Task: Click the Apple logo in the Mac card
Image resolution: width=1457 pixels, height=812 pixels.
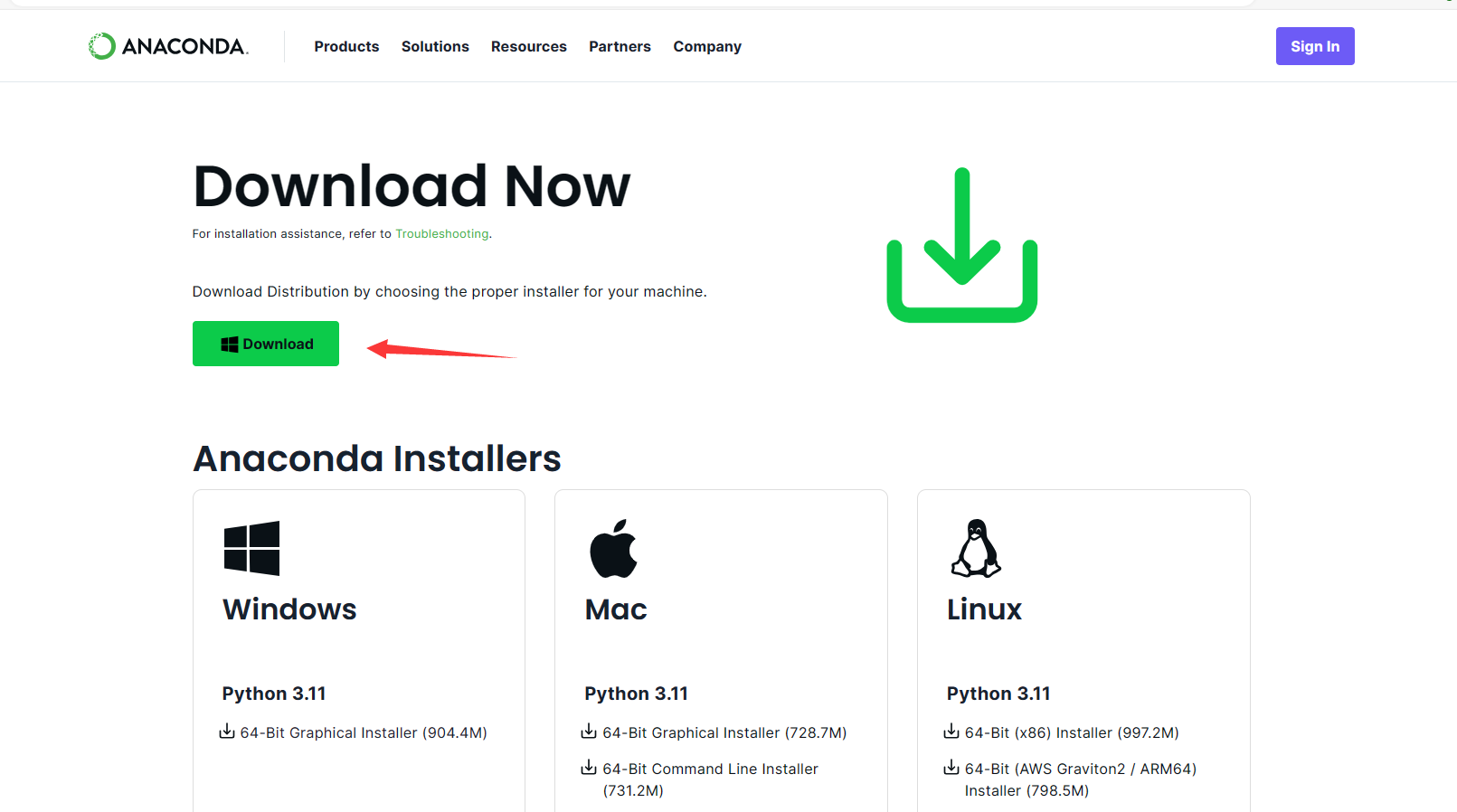Action: point(613,548)
